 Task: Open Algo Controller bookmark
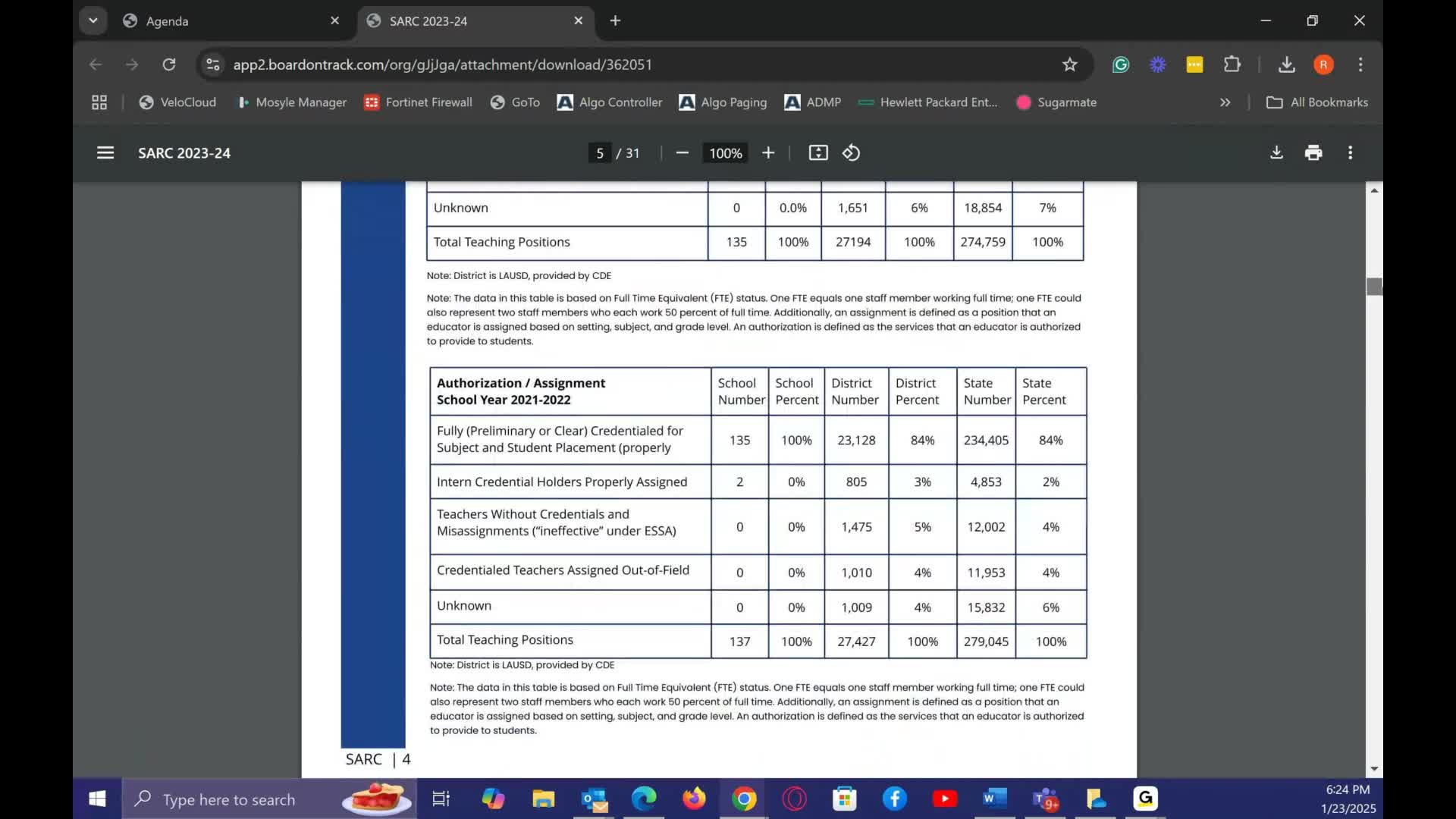coord(610,102)
